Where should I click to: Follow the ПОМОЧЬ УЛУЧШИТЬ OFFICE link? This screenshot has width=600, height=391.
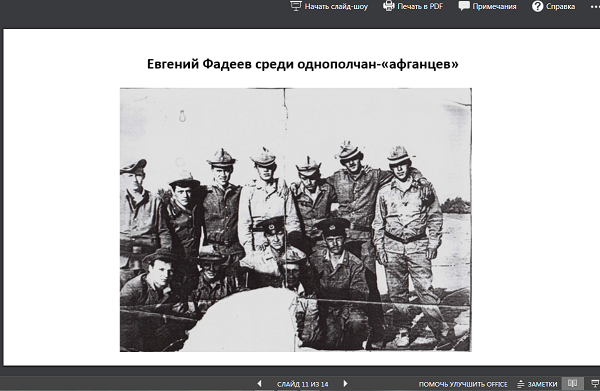[x=463, y=384]
